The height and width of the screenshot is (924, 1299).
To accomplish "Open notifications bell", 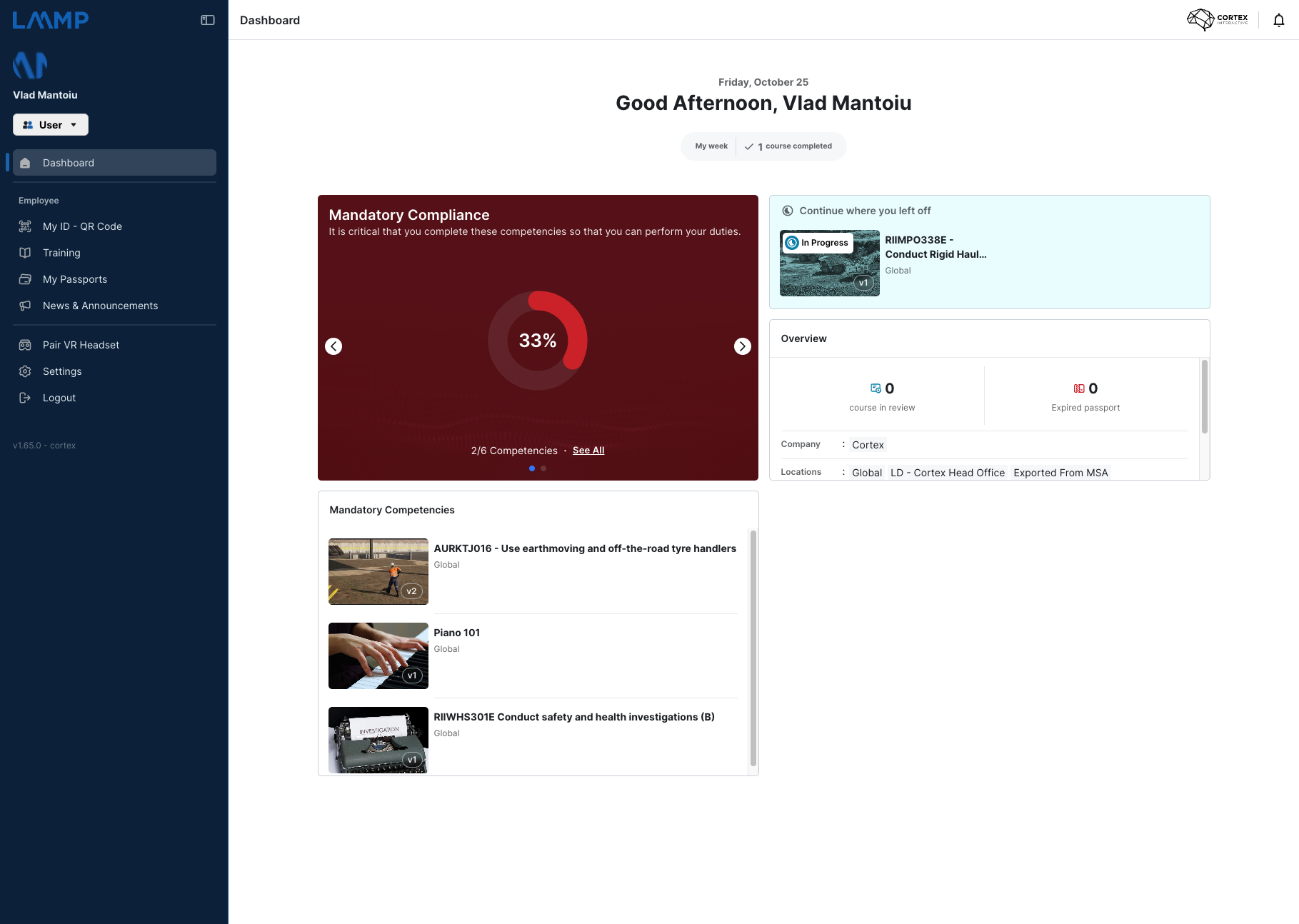I will click(1279, 20).
